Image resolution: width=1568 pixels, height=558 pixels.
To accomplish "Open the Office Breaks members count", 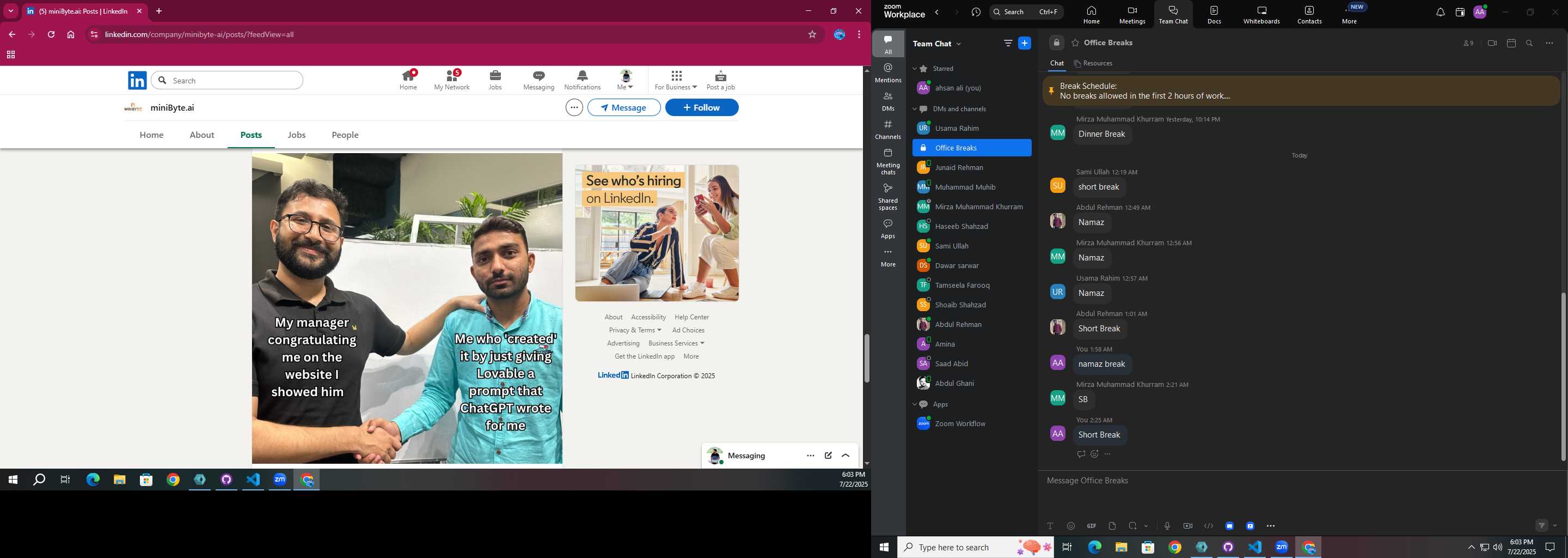I will (x=1469, y=43).
